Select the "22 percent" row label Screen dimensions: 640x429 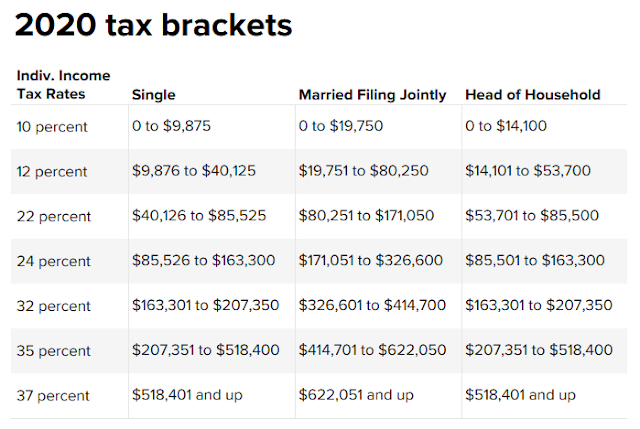[53, 216]
